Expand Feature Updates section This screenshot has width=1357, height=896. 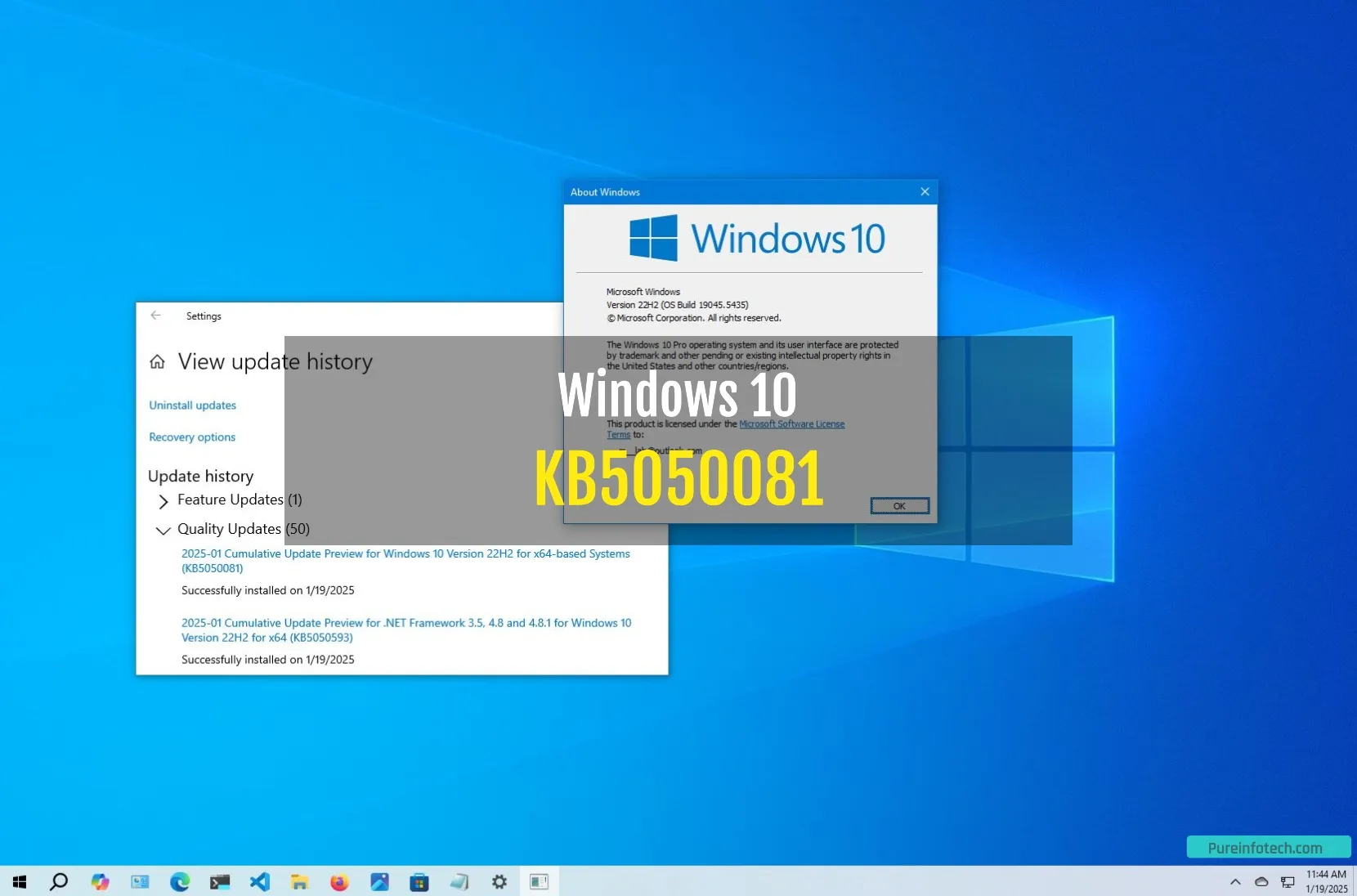coord(163,500)
